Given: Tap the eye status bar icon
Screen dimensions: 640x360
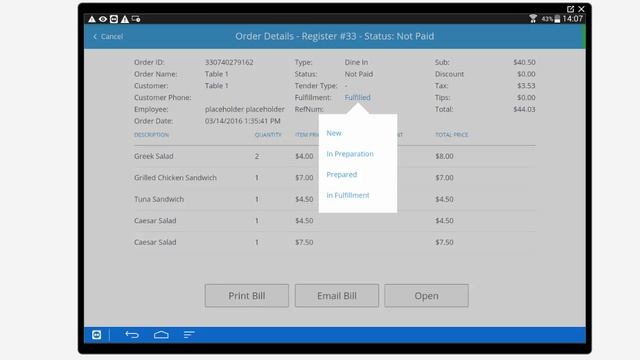Looking at the screenshot, I should (103, 19).
